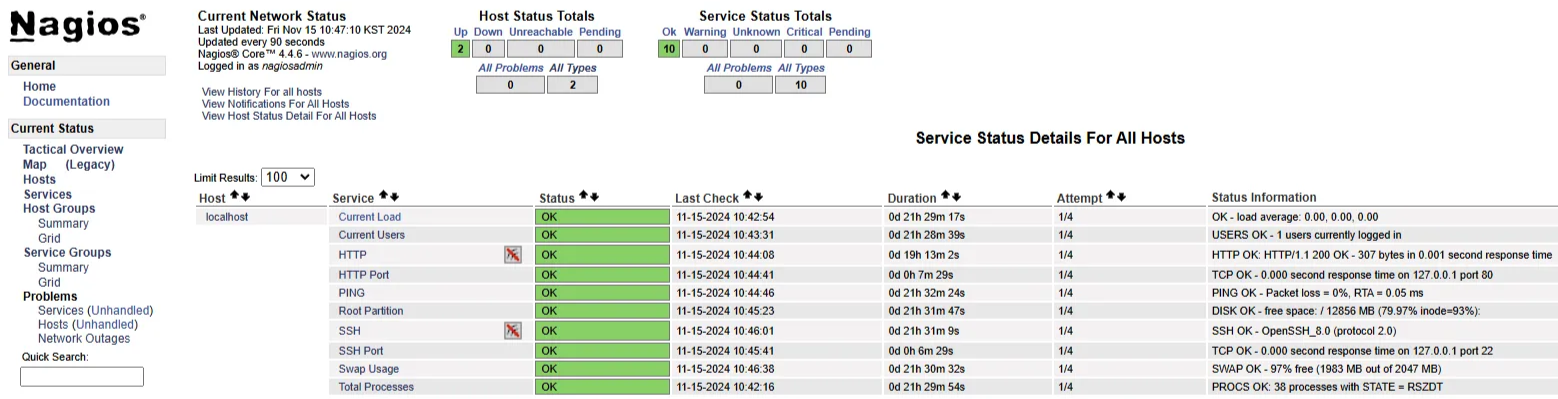This screenshot has height=399, width=1558.
Task: Filter hosts by Unreachable status
Action: click(x=541, y=32)
